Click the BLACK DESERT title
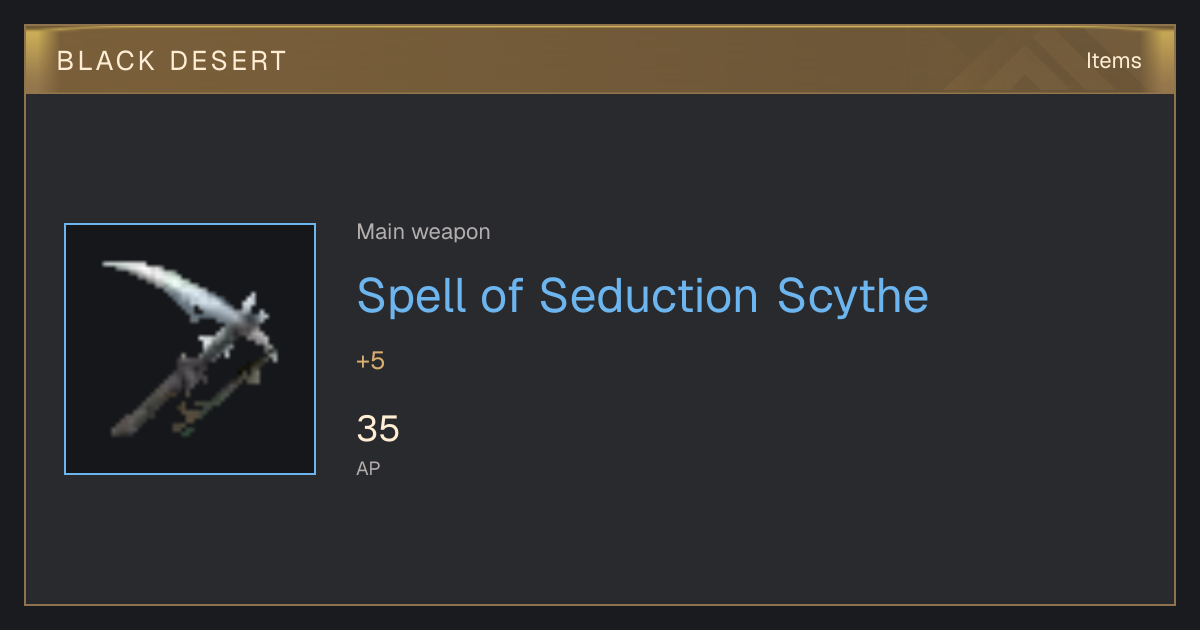The image size is (1200, 630). pos(172,61)
